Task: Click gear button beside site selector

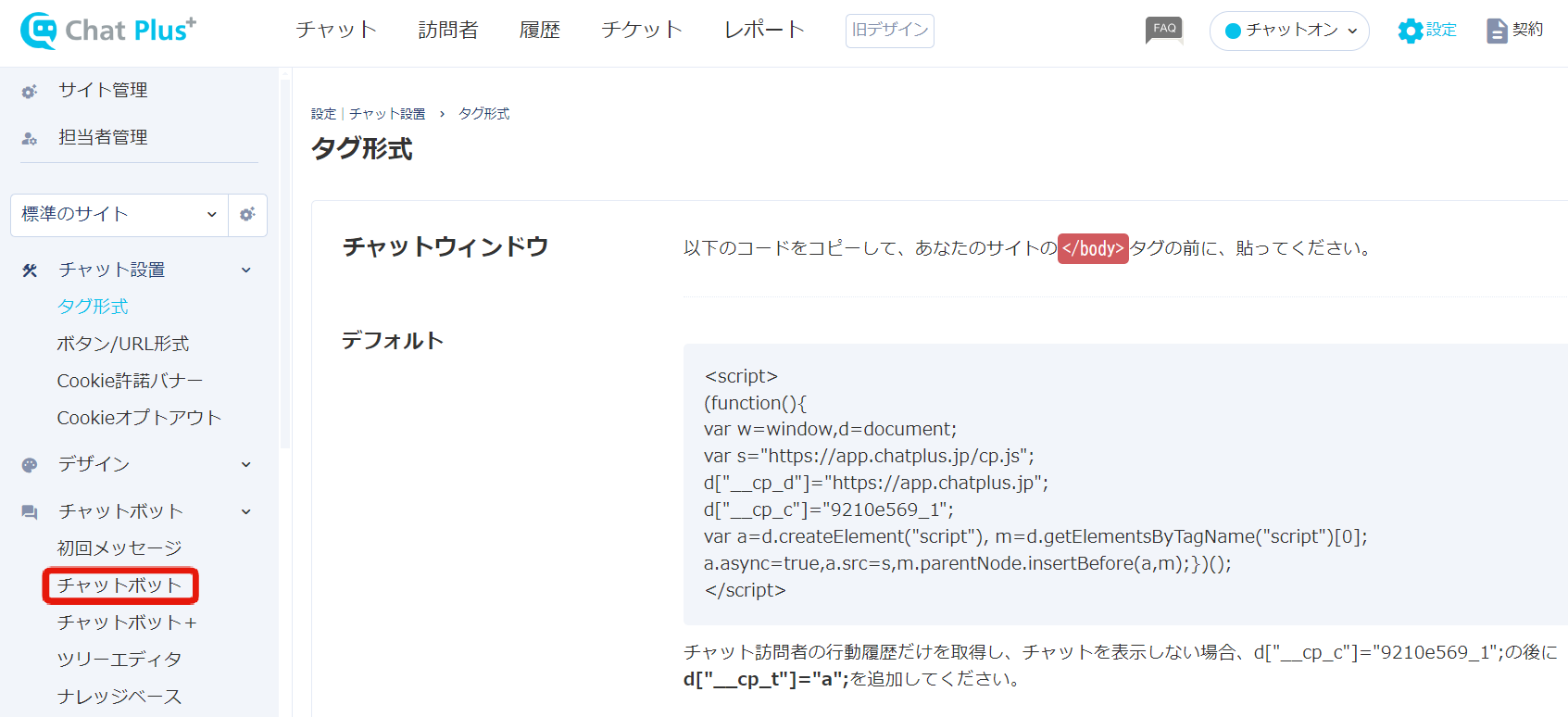Action: point(247,215)
